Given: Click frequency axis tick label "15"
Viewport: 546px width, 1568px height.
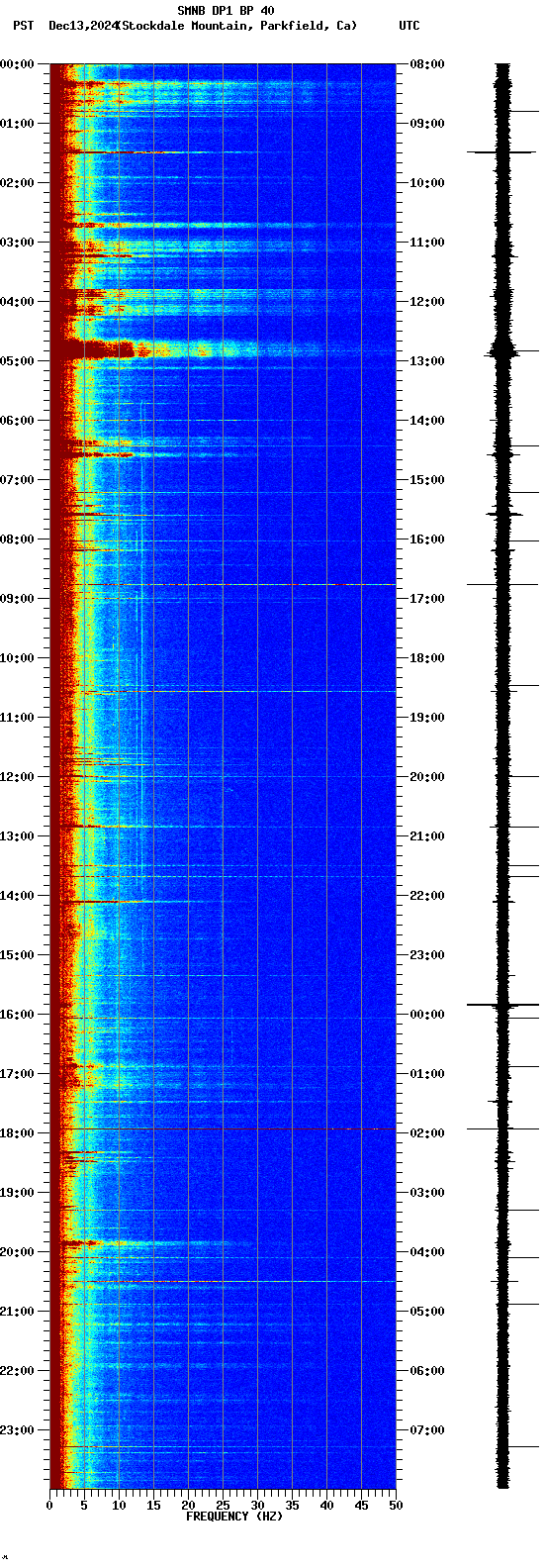Looking at the screenshot, I should (x=153, y=1506).
